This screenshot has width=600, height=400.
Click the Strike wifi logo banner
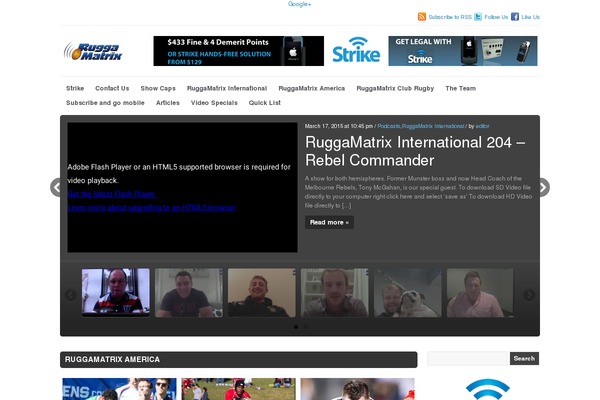356,51
